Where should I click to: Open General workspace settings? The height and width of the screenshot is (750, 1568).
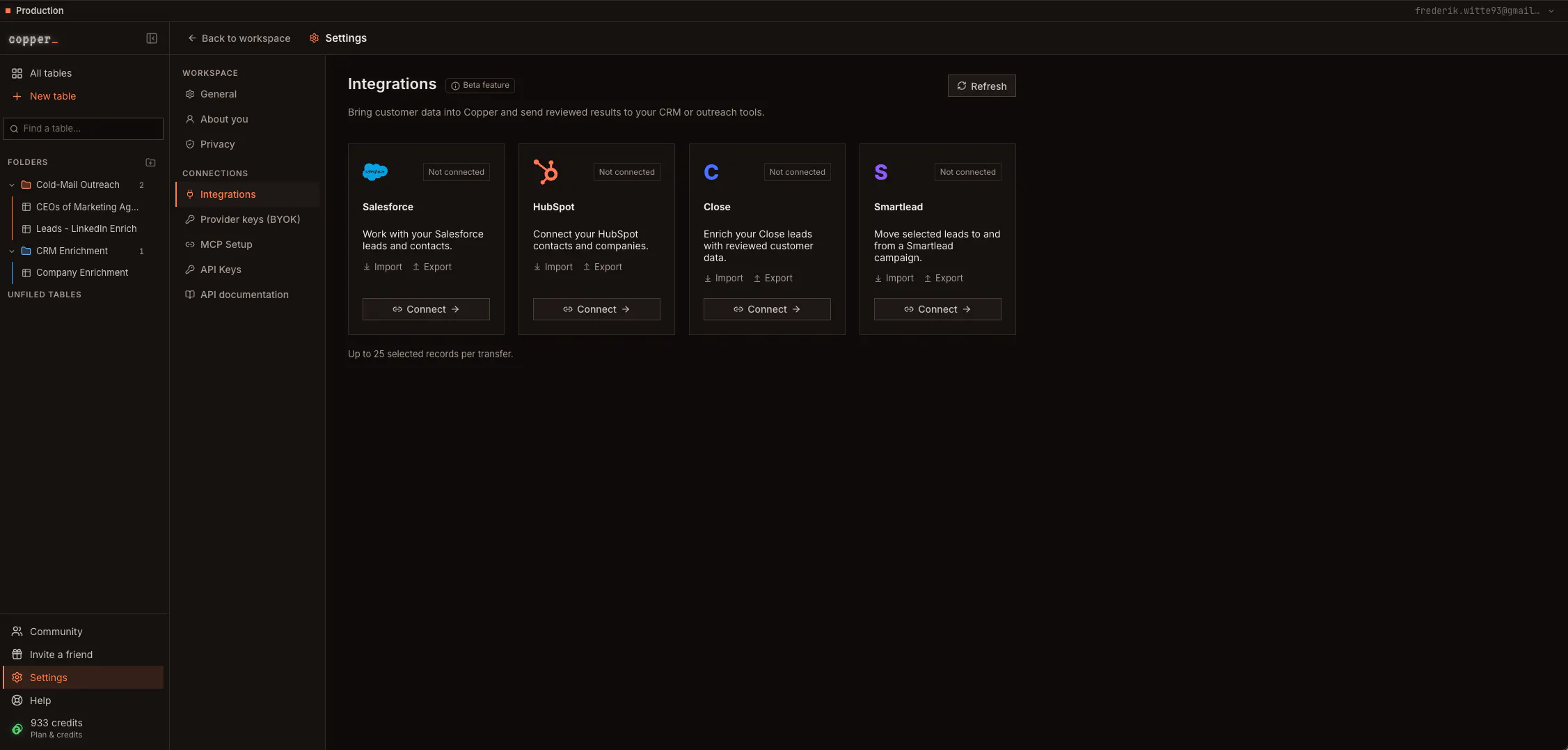[248, 94]
